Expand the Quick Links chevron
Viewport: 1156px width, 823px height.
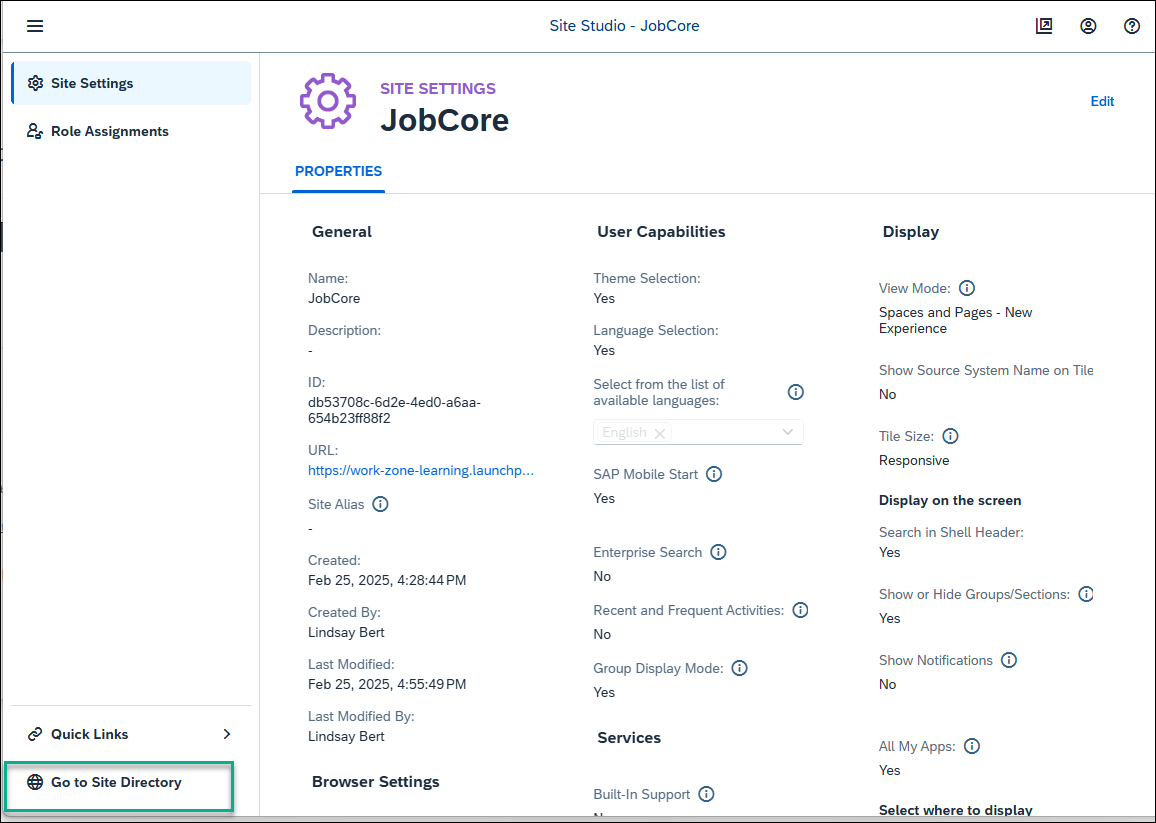227,734
